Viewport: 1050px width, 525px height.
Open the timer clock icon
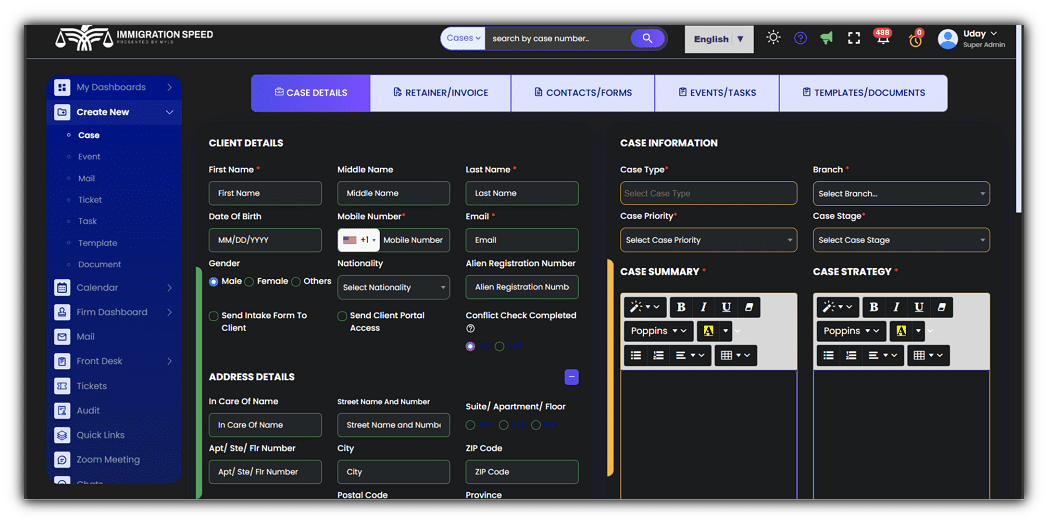point(915,39)
